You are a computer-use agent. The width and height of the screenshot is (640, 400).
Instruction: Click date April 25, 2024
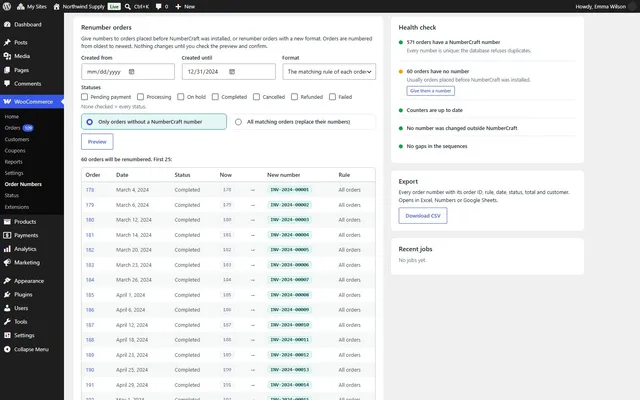132,370
